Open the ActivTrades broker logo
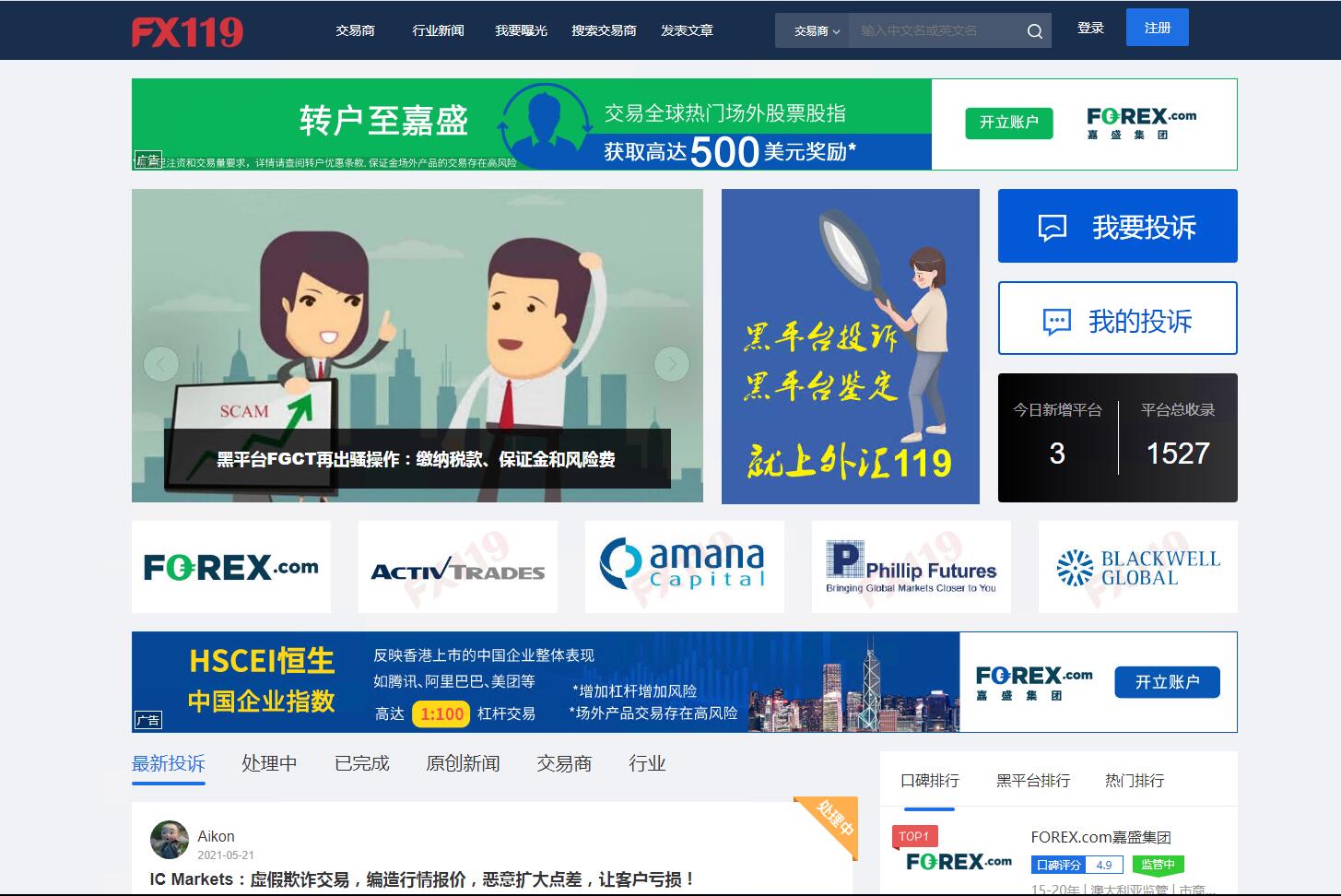1341x896 pixels. coord(458,567)
